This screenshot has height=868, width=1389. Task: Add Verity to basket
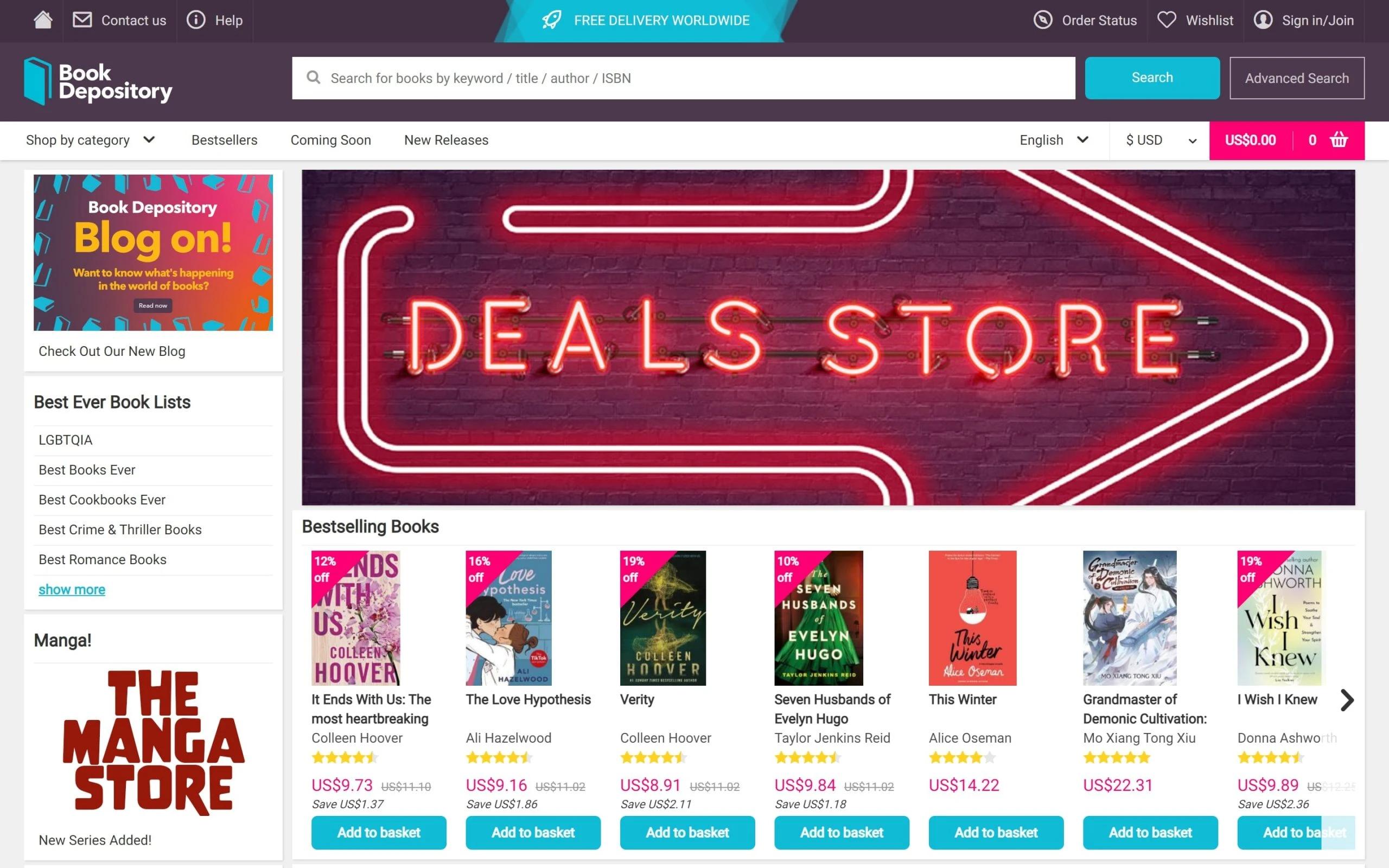coord(687,832)
